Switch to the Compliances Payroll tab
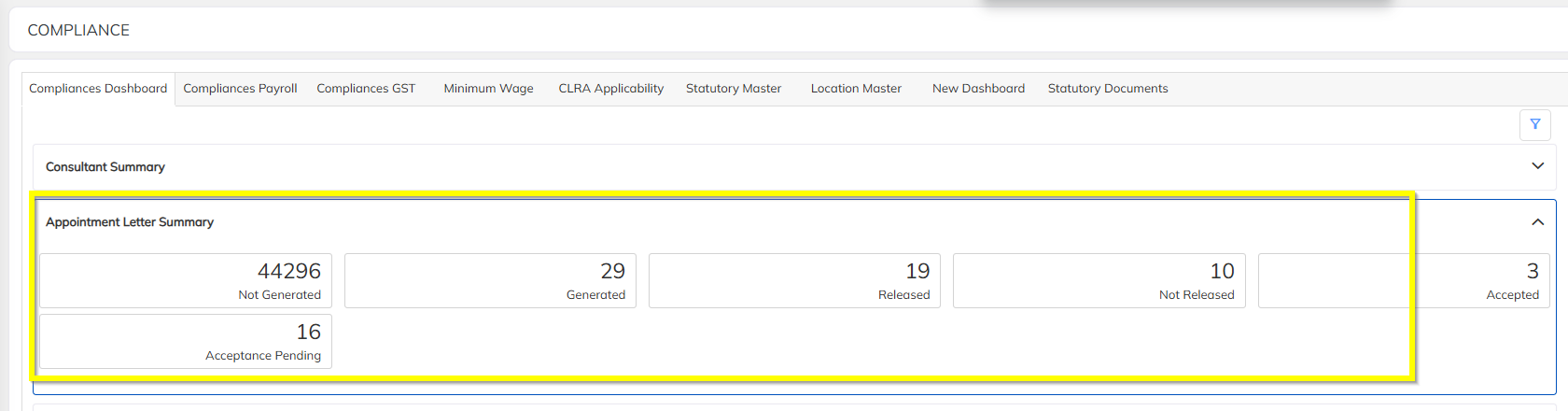This screenshot has height=411, width=1568. pos(240,89)
